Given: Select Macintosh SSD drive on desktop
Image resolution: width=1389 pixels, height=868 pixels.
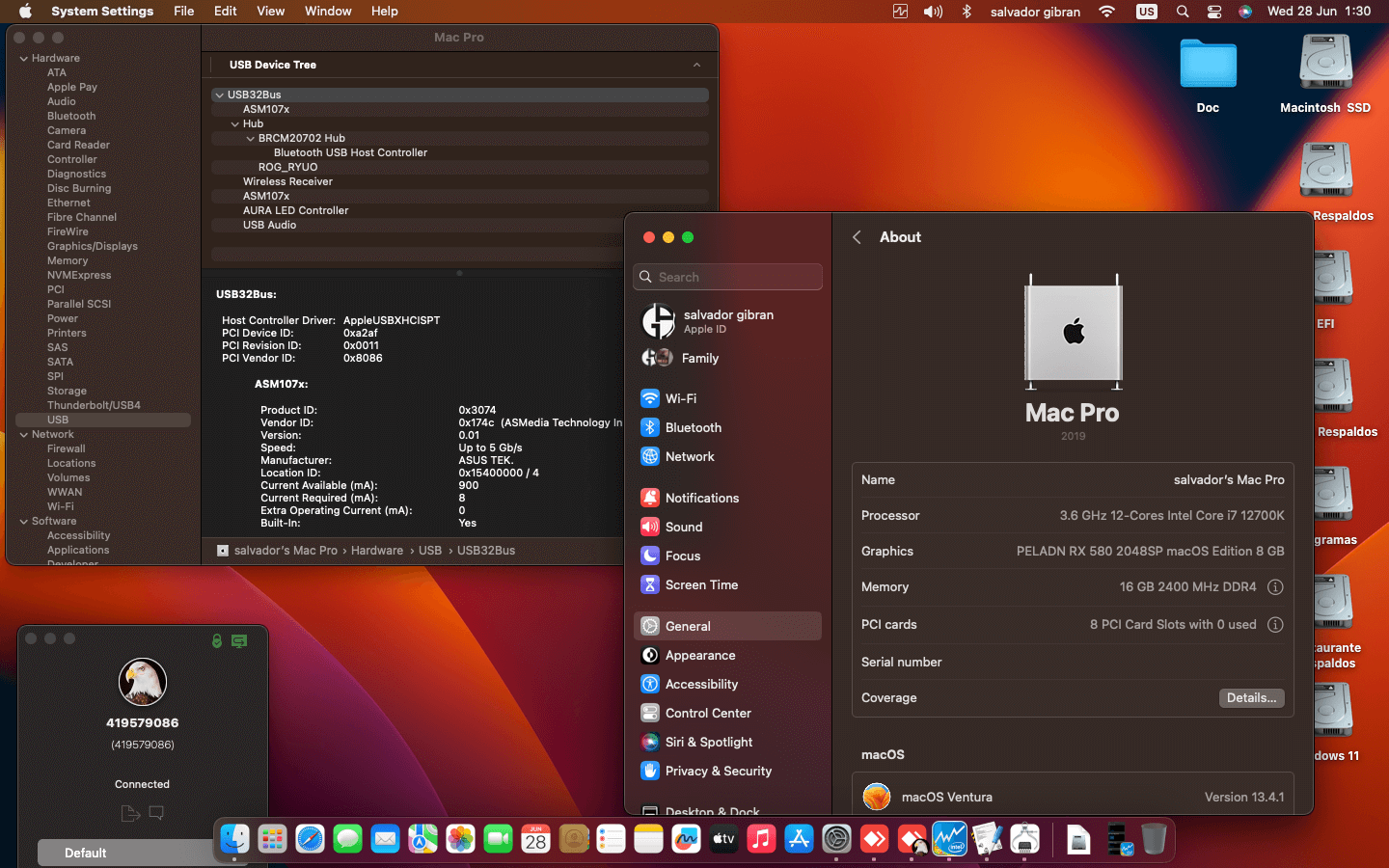Looking at the screenshot, I should 1325,74.
